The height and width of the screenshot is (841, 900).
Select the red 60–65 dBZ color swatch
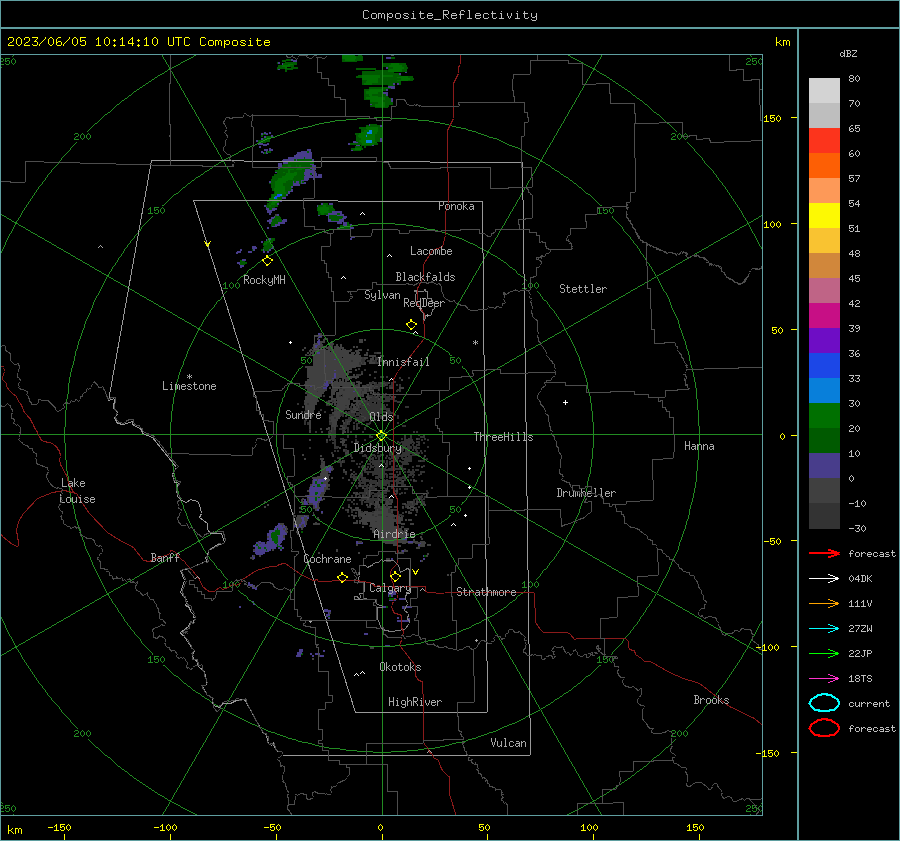[824, 140]
